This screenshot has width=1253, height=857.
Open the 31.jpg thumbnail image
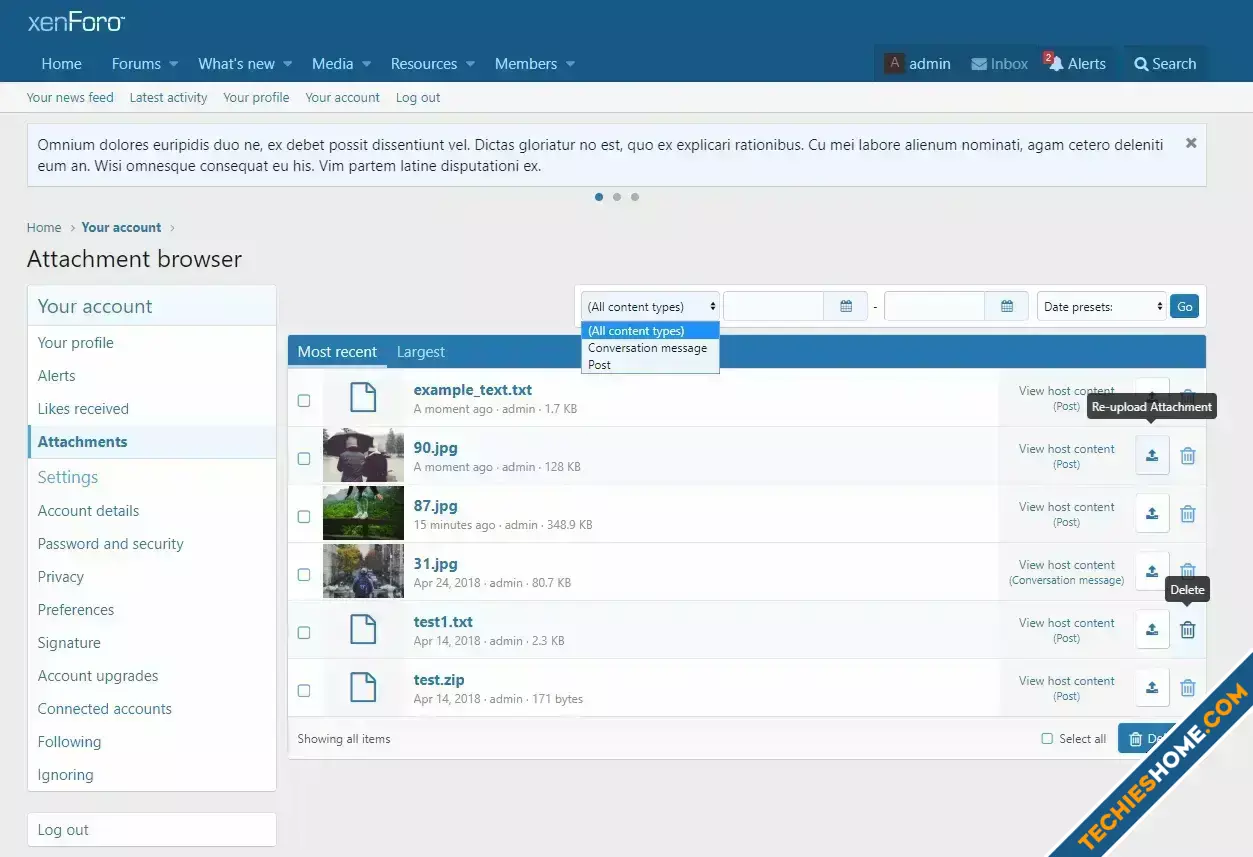(363, 572)
